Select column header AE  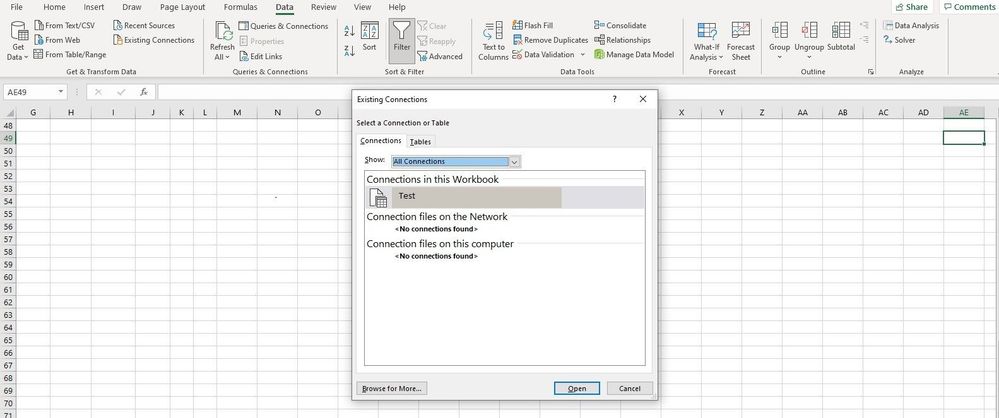tap(963, 112)
